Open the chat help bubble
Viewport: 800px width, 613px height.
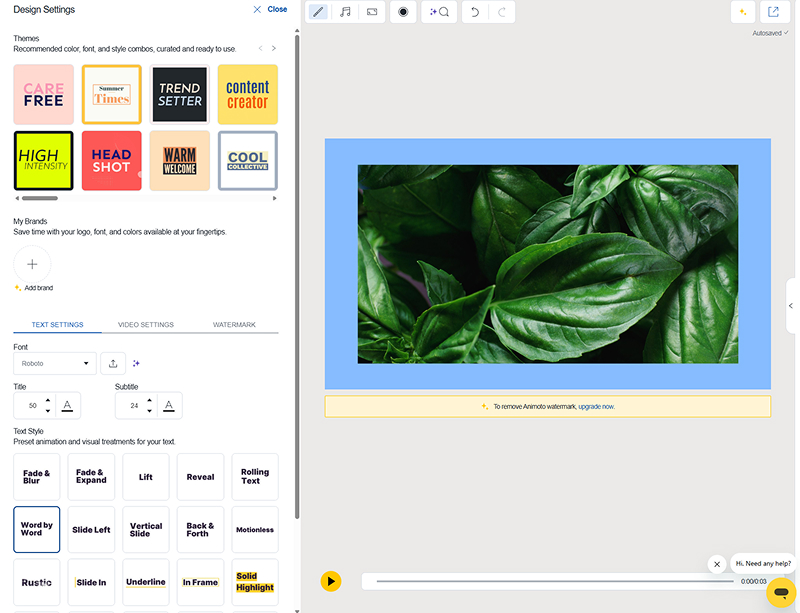(x=780, y=592)
